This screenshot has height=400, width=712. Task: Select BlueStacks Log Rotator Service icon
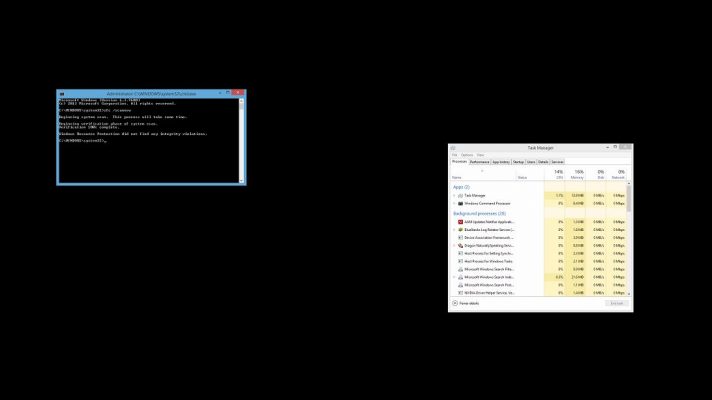tap(460, 230)
